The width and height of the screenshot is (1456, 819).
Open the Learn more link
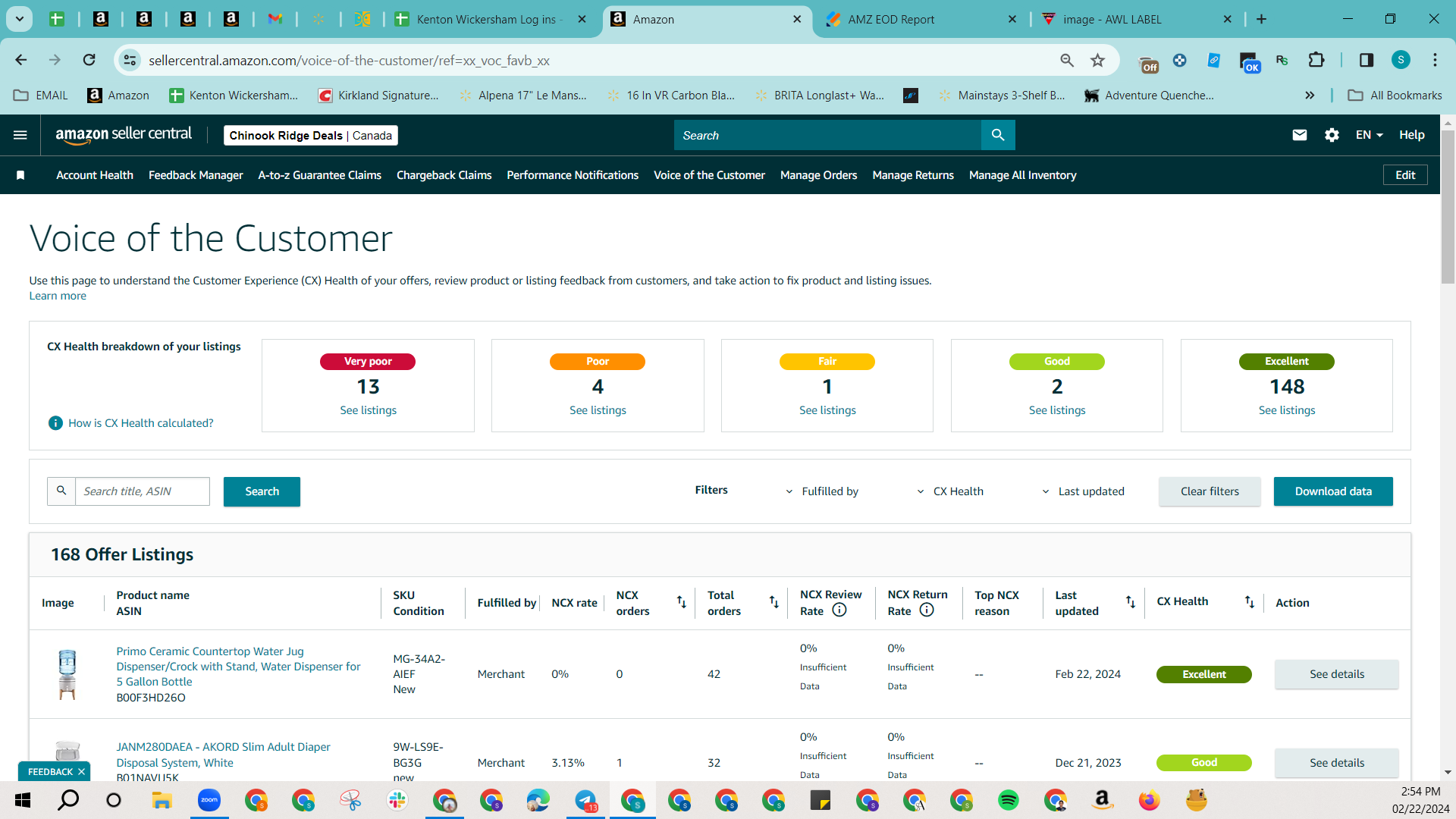tap(58, 296)
